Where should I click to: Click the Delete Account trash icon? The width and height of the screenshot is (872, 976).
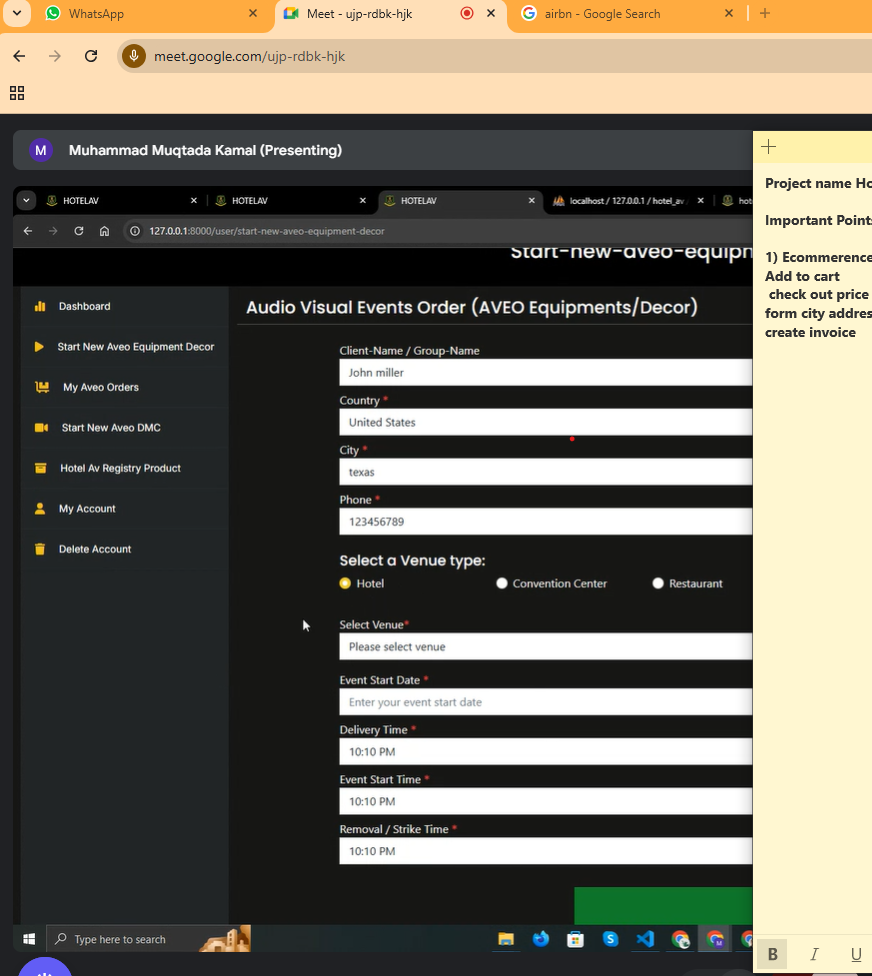40,549
